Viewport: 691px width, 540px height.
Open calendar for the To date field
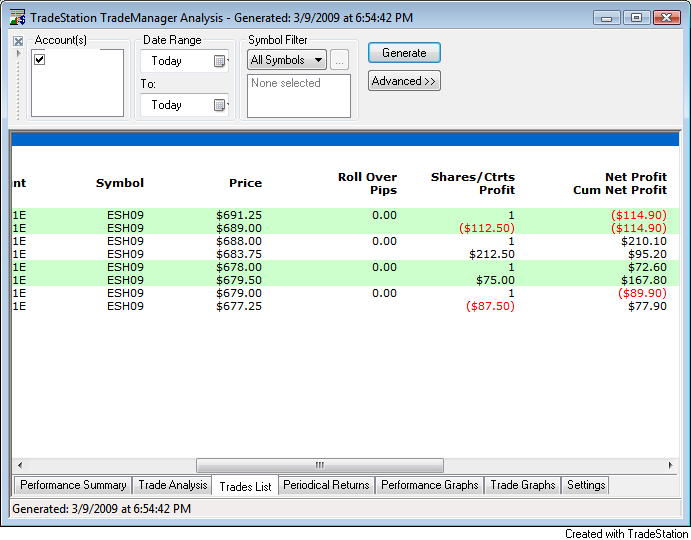(x=219, y=105)
